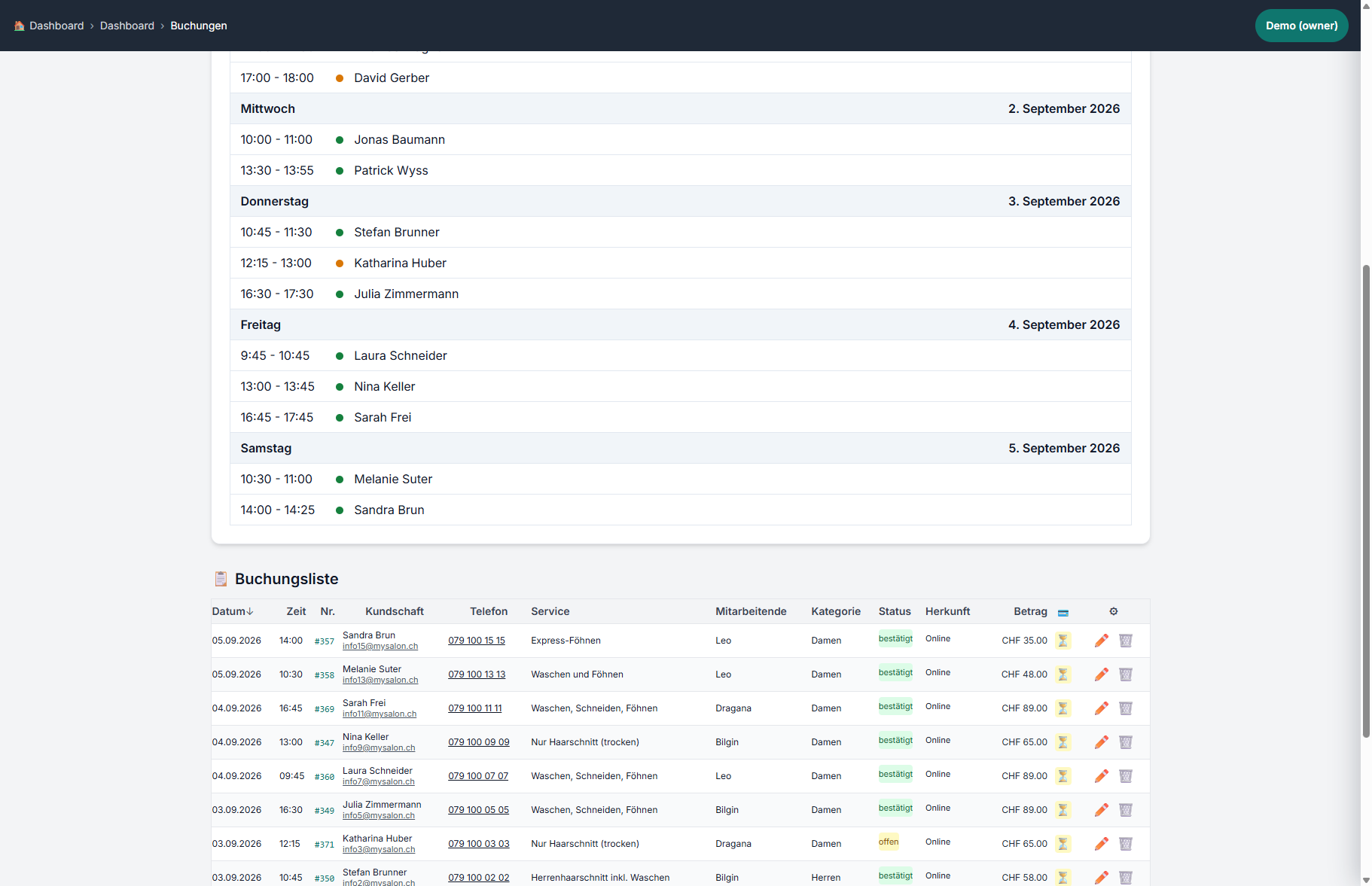Open the info15@mysalon.ch email link
Viewport: 1372px width, 886px height.
coord(380,646)
